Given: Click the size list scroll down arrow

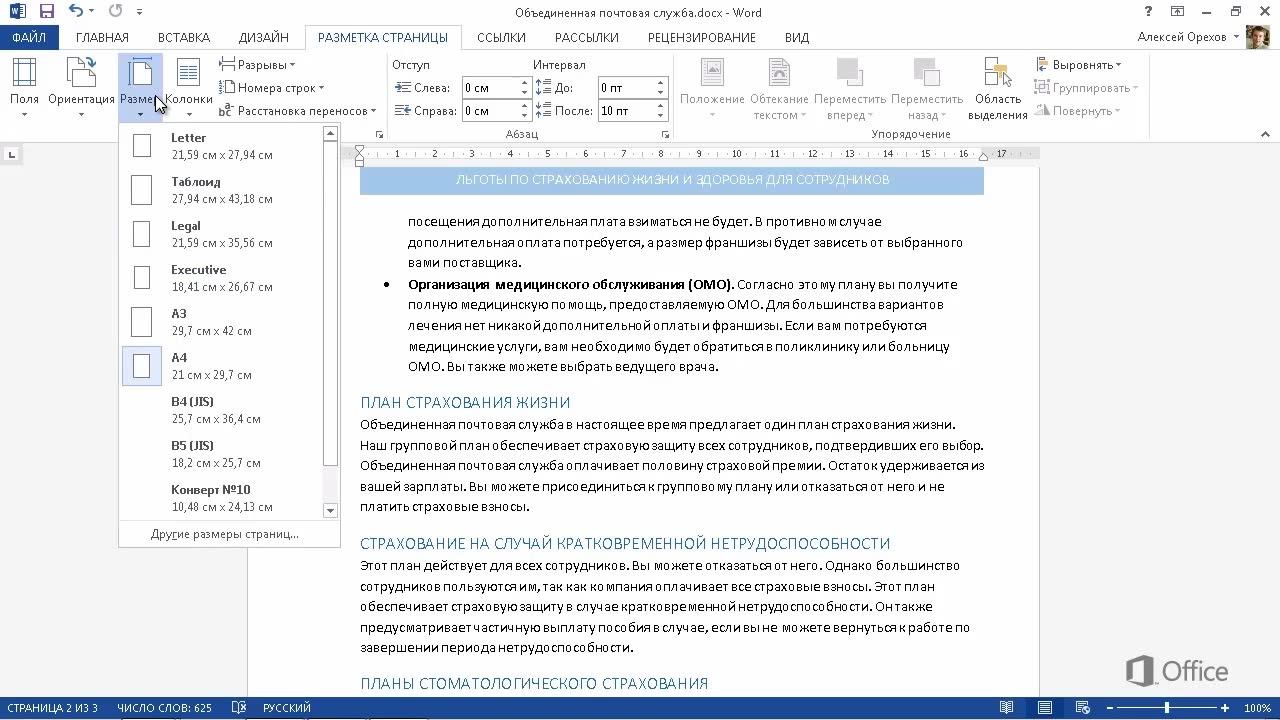Looking at the screenshot, I should [x=331, y=510].
